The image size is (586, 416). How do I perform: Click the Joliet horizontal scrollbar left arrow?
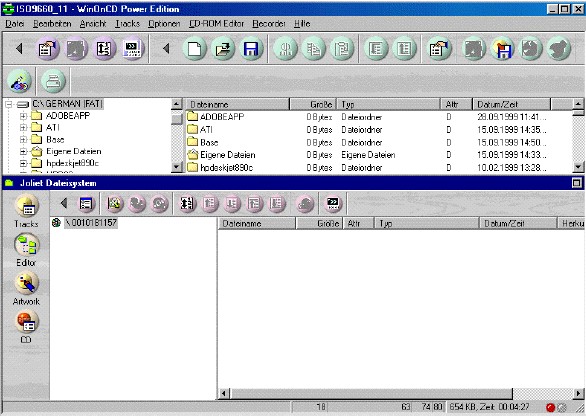[x=224, y=394]
